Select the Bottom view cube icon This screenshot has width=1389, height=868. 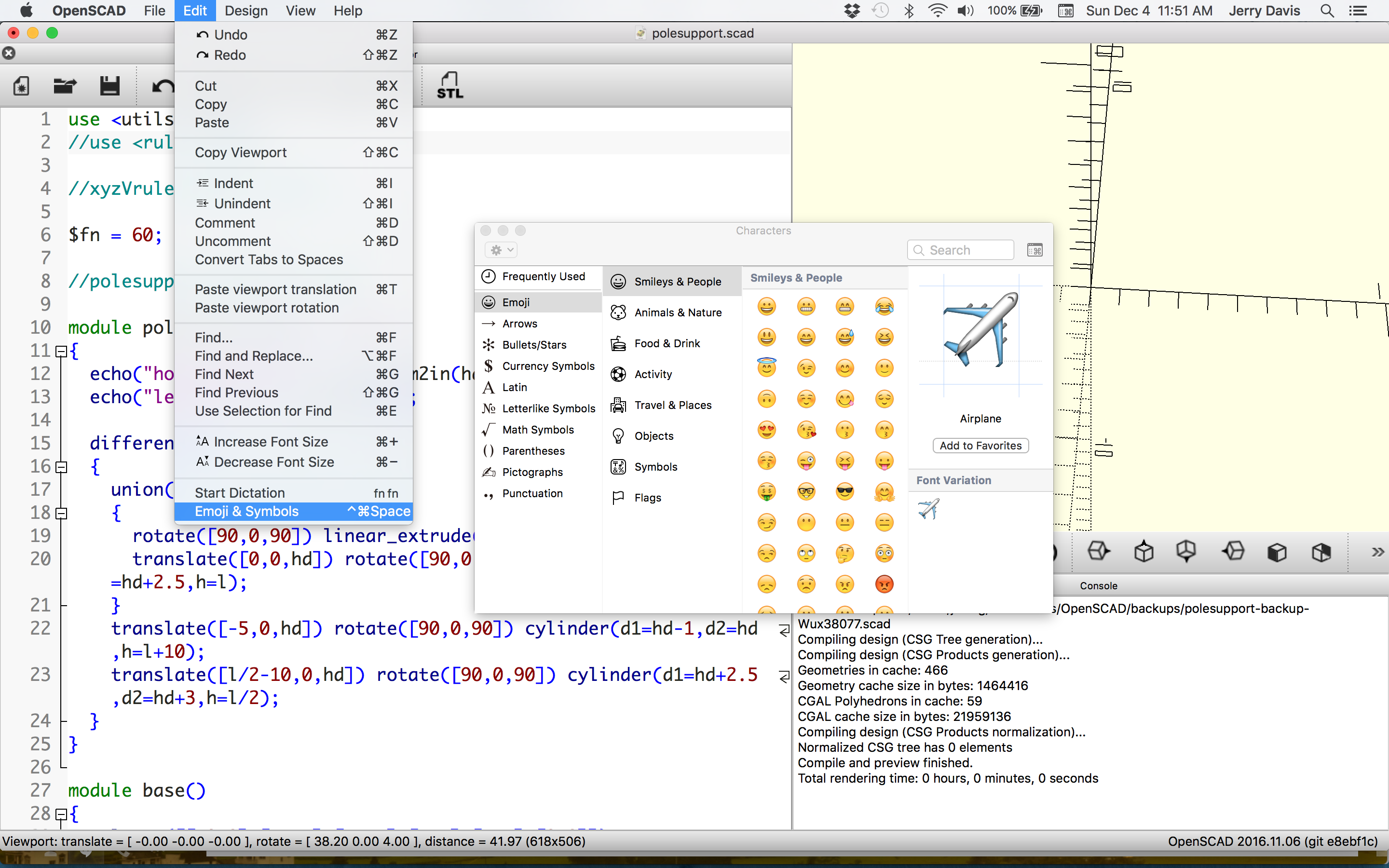click(x=1186, y=552)
